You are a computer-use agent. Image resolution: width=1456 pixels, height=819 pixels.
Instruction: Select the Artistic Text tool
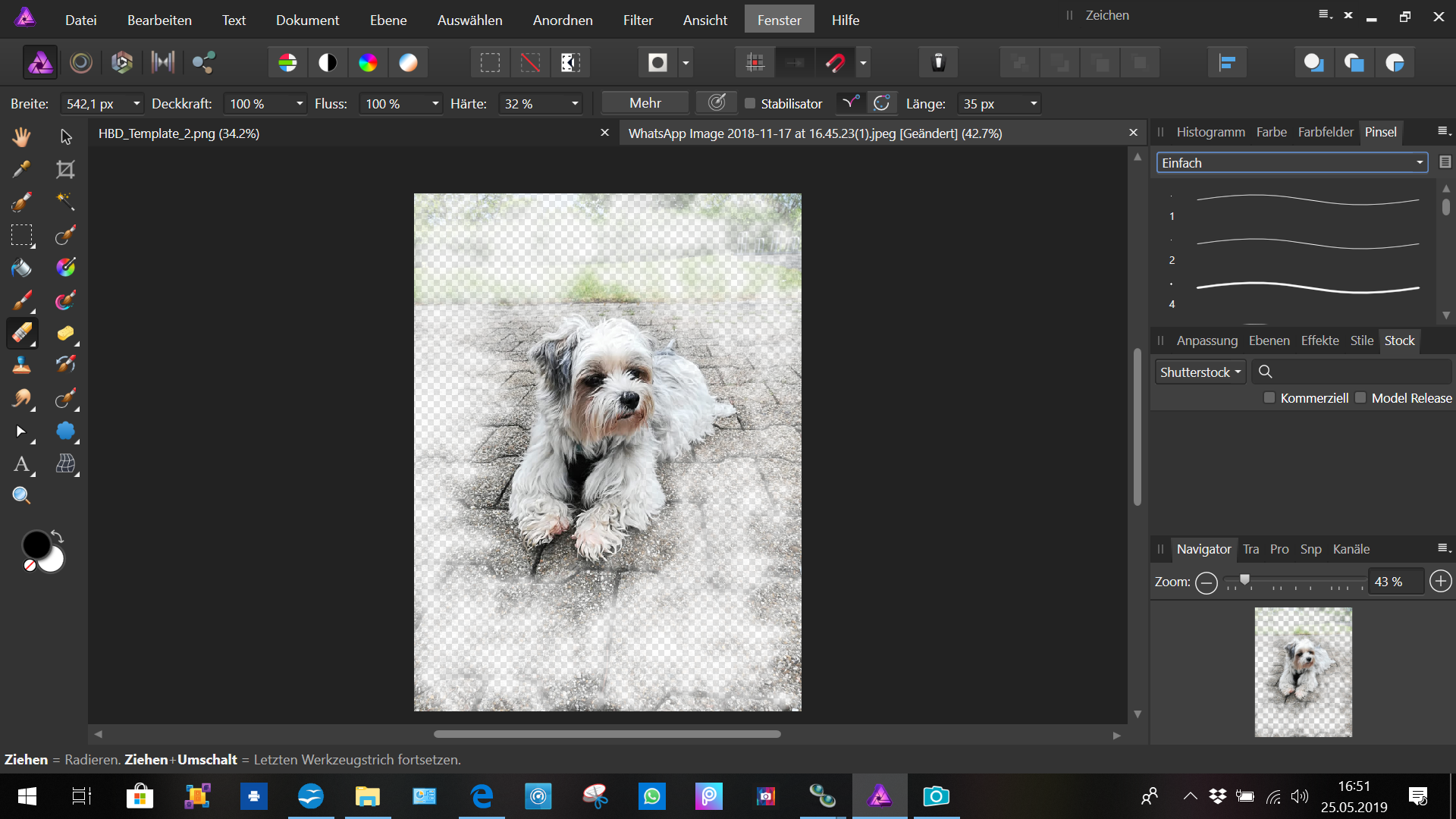click(21, 464)
